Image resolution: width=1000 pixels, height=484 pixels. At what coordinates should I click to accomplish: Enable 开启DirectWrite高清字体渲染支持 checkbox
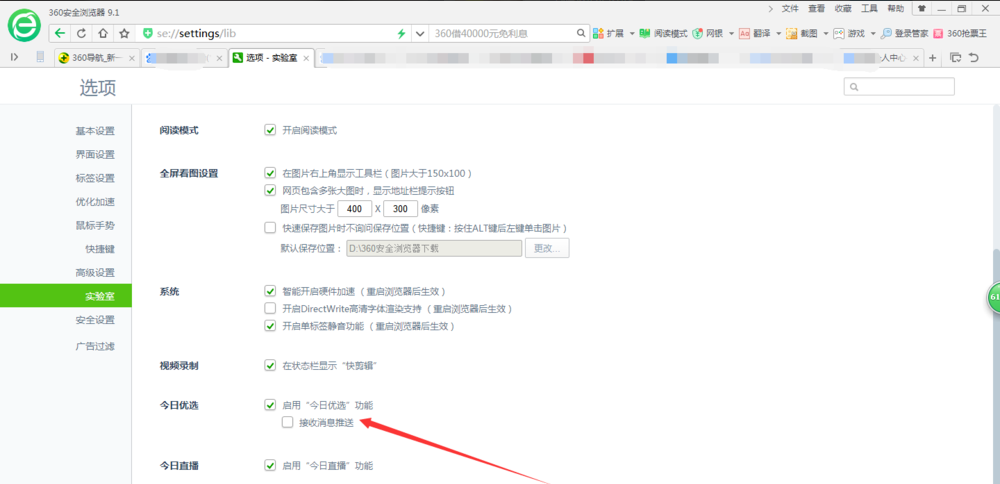(269, 309)
